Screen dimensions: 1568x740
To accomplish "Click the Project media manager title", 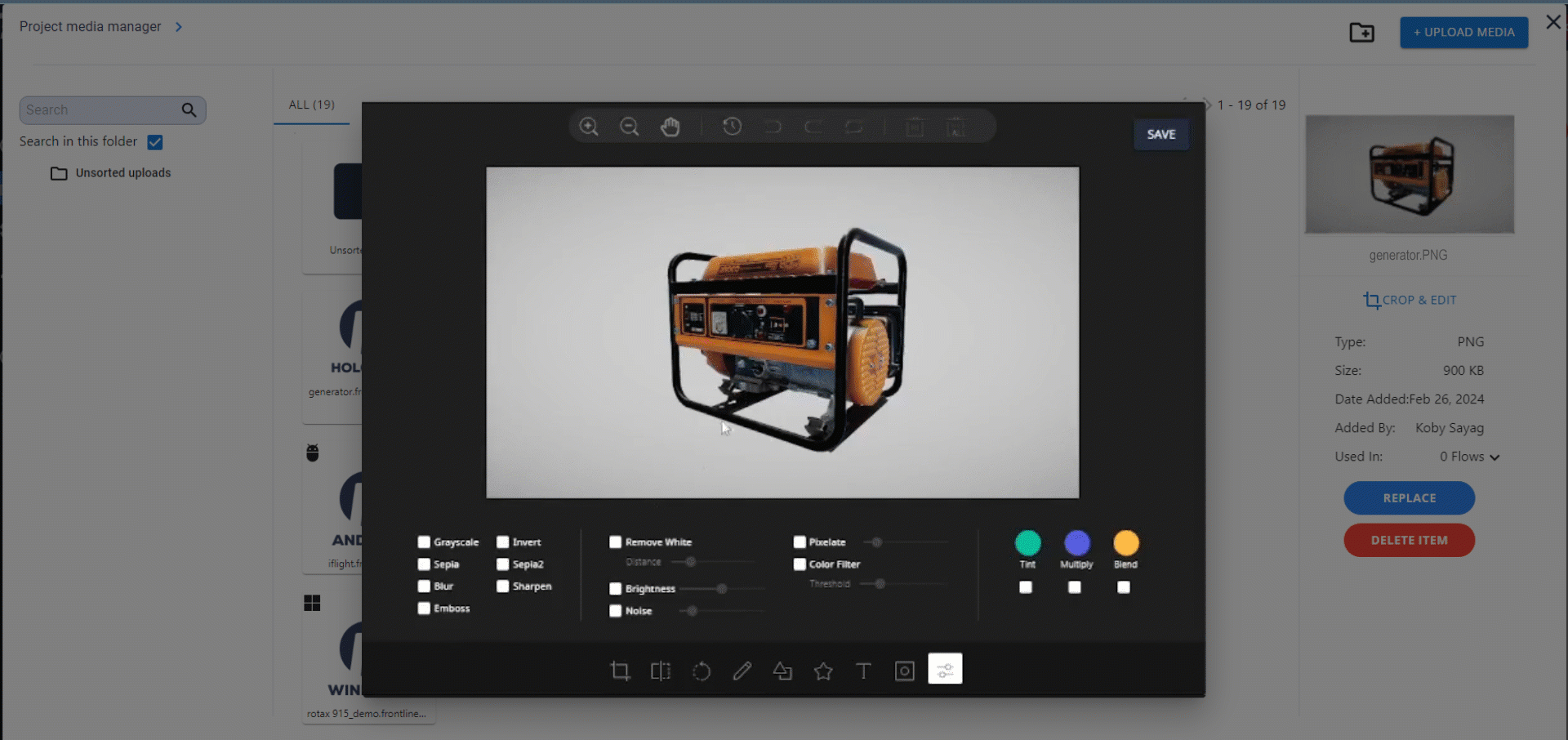I will pos(91,27).
